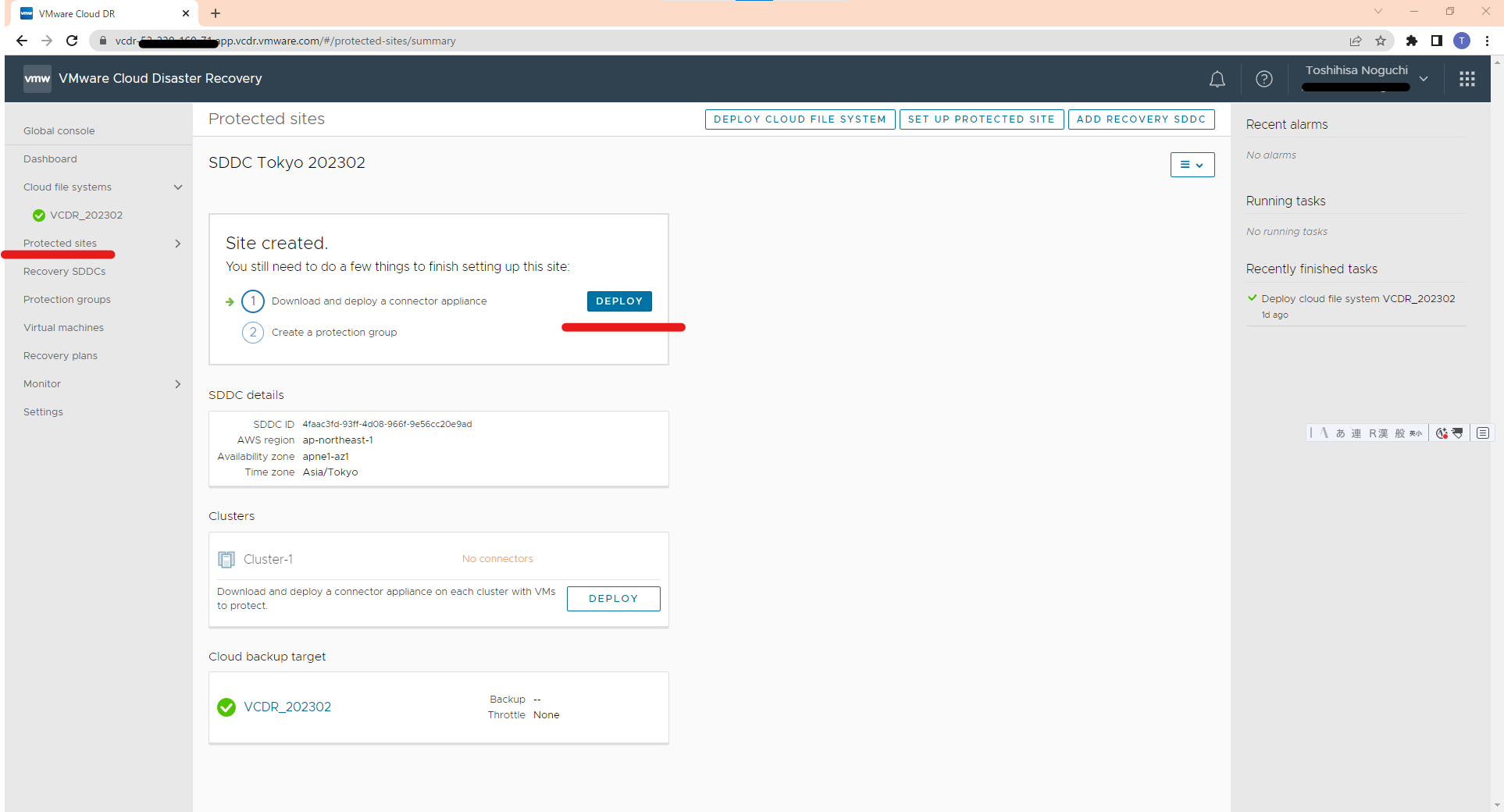Close the VMware Cloud DR tab
Screen dimensions: 1504x812
click(x=186, y=13)
